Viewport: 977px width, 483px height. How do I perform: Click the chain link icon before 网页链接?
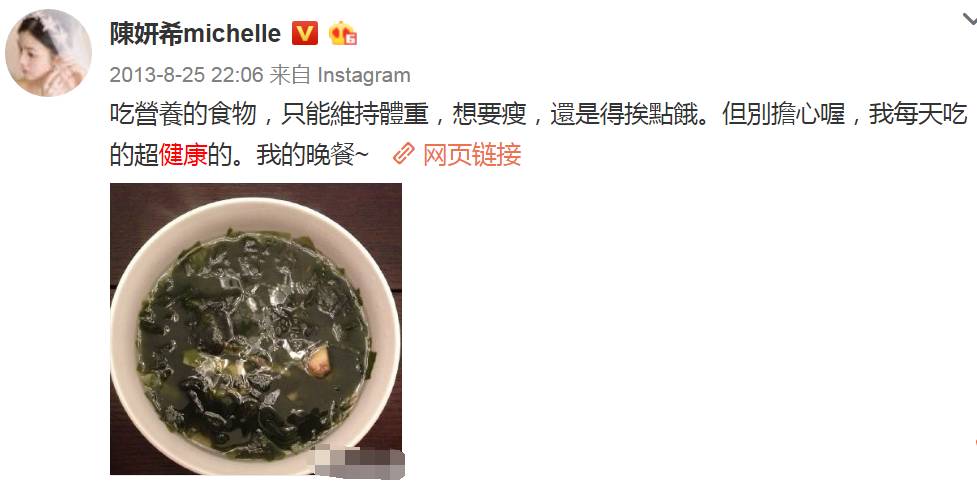pos(404,154)
